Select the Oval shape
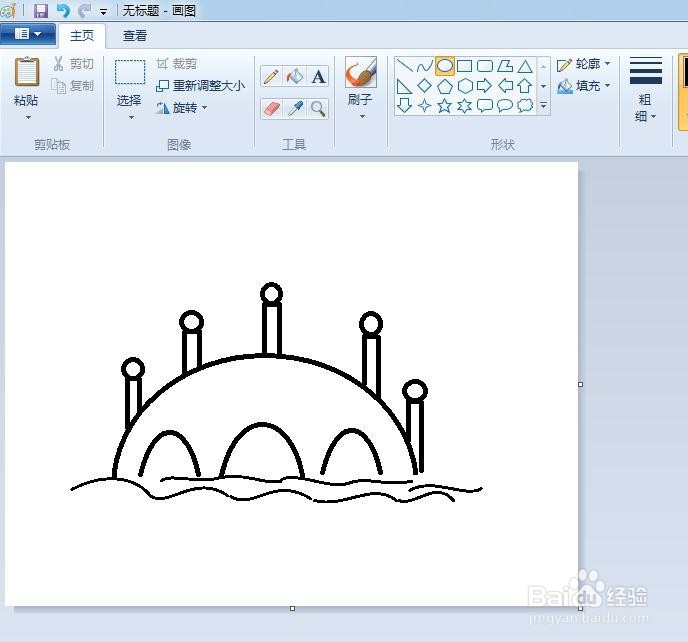 (x=444, y=66)
